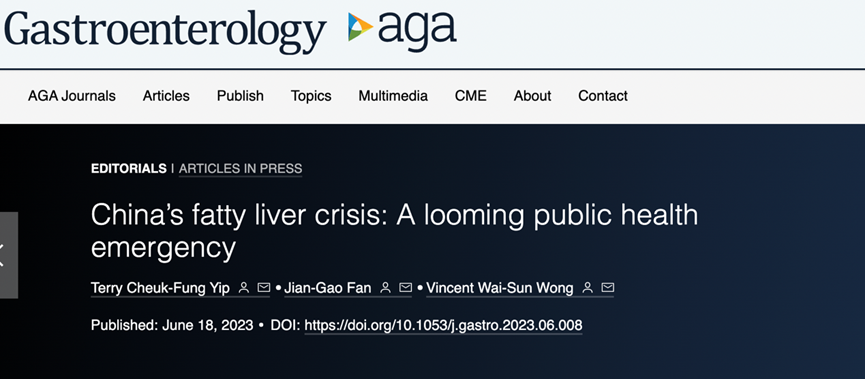
Task: Open the AGA Journals menu
Action: (x=72, y=96)
